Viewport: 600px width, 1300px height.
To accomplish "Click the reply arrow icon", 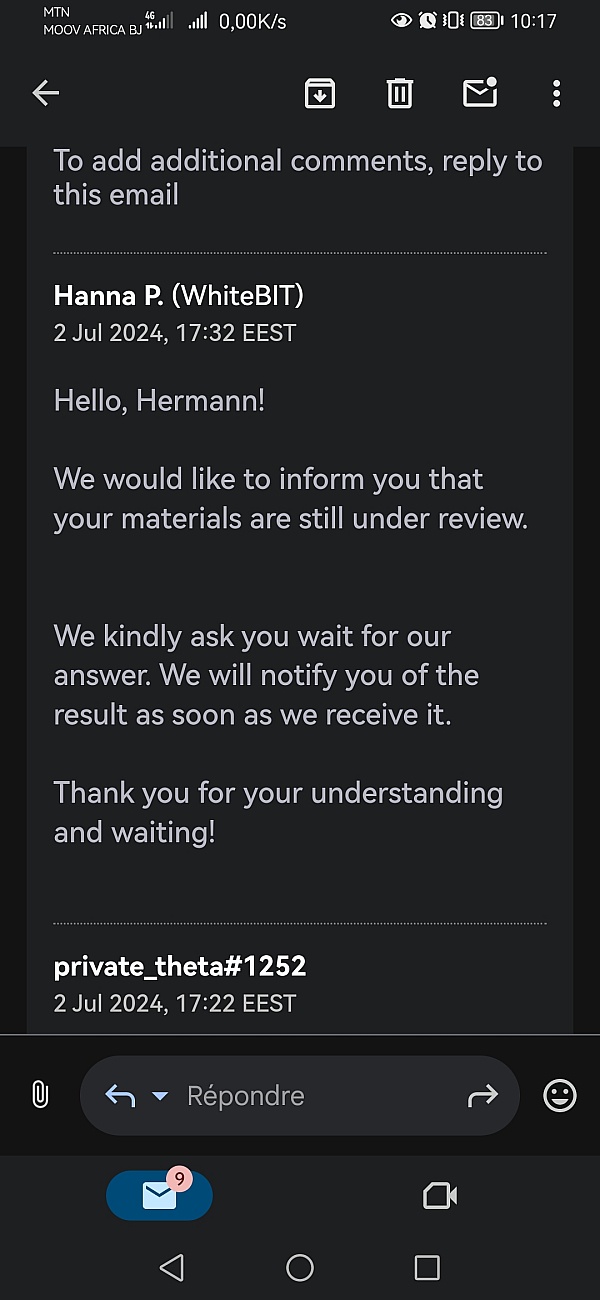I will [120, 1096].
